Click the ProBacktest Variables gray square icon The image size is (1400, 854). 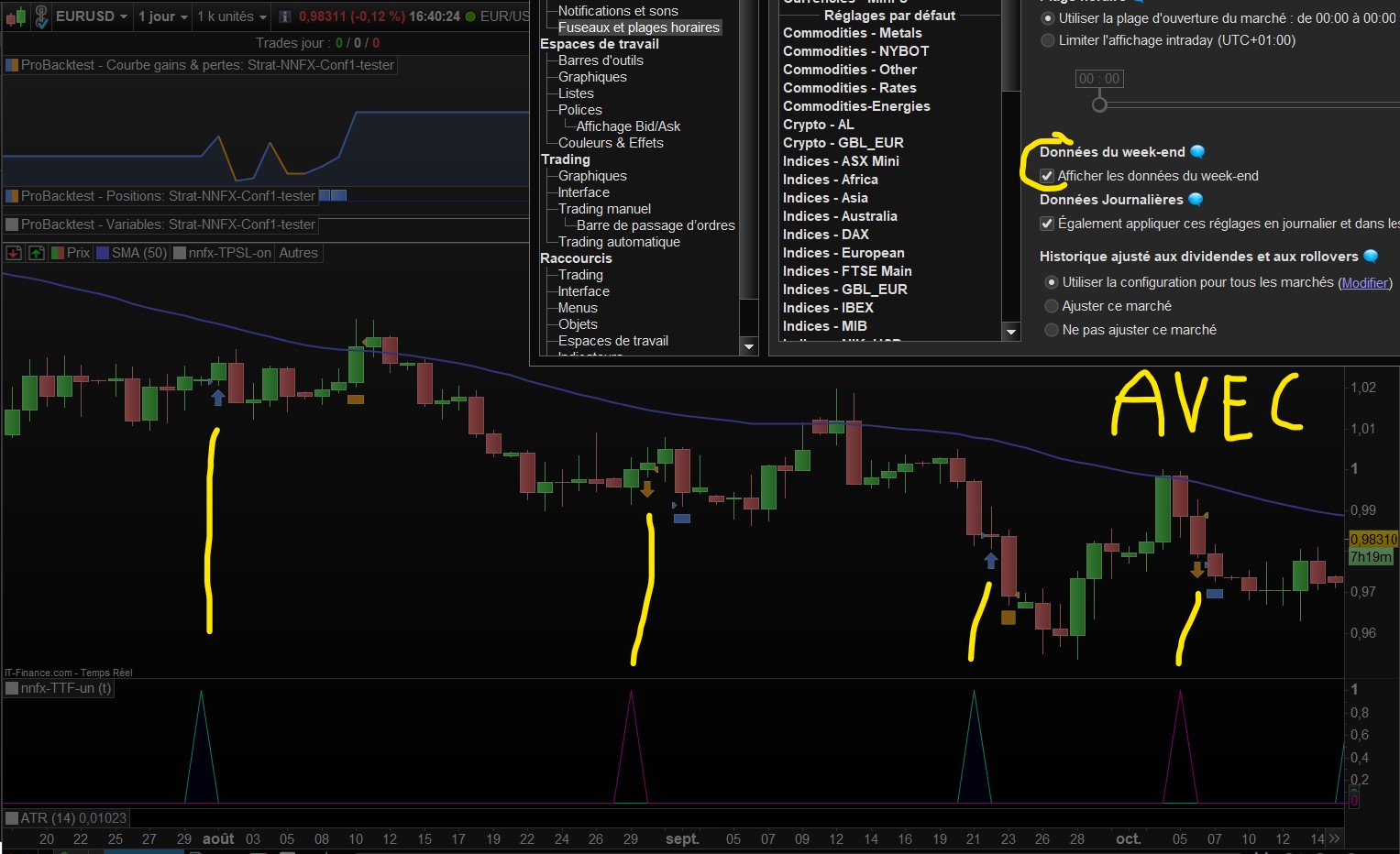[x=12, y=224]
